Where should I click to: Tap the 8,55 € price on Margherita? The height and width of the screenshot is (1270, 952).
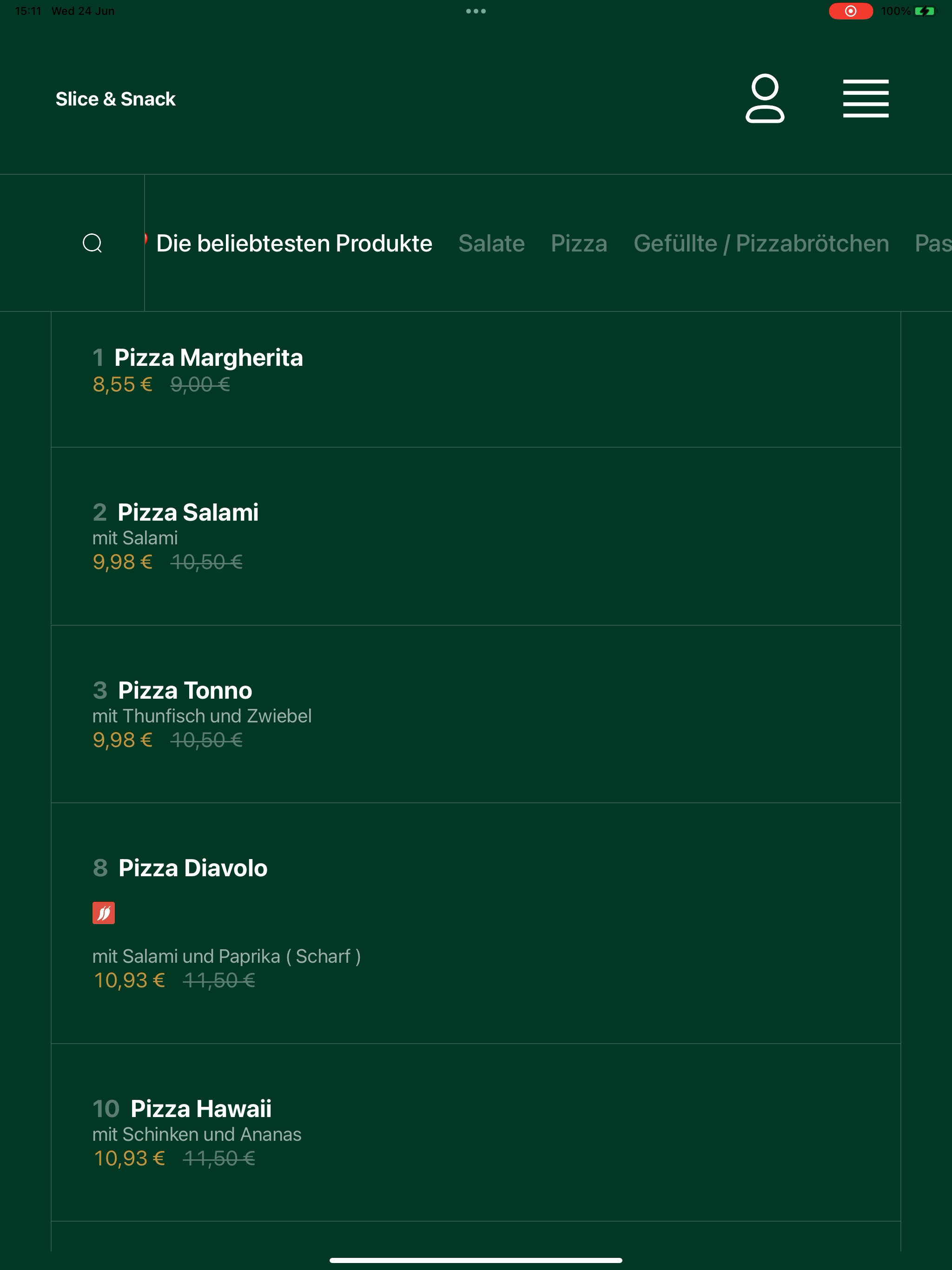(122, 384)
